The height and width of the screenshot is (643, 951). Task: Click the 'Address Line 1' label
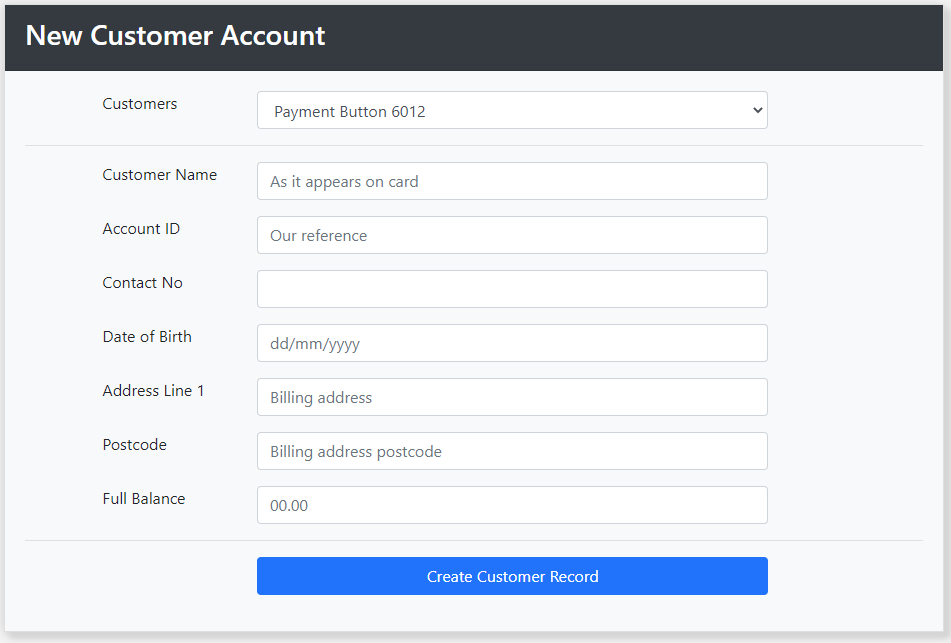153,391
